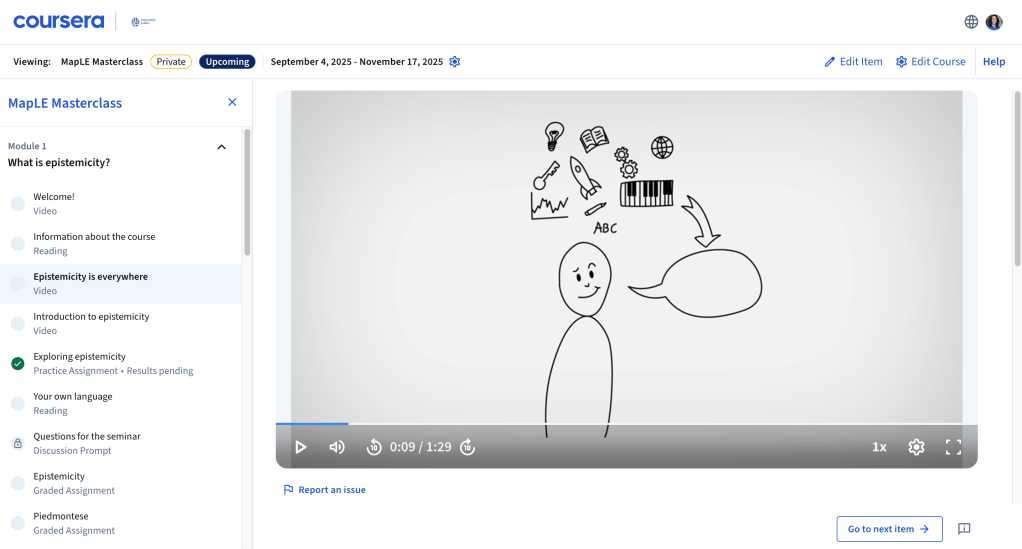Viewport: 1022px width, 549px height.
Task: Open the Help menu
Action: point(994,62)
